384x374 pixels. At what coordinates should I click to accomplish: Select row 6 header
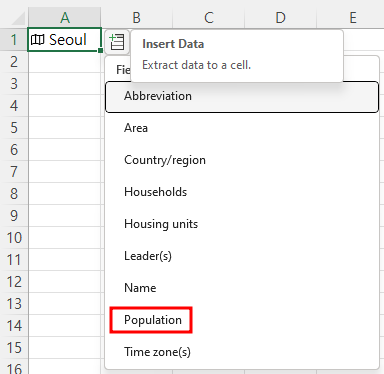click(14, 150)
